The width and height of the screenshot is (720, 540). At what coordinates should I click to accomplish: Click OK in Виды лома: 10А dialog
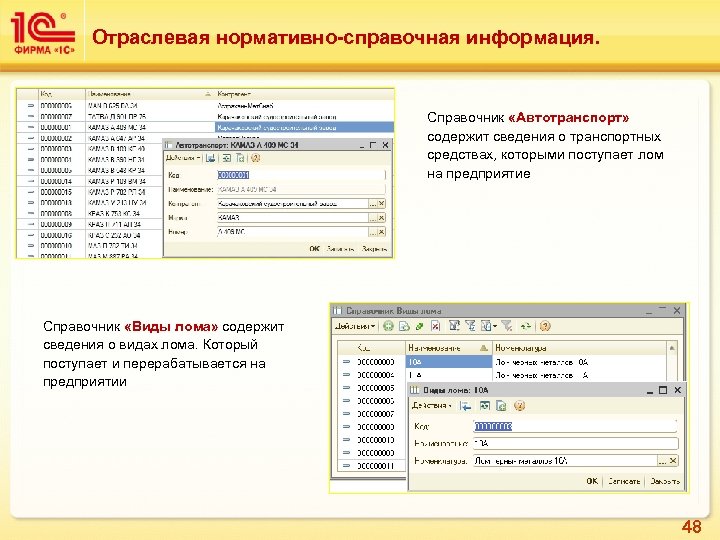(592, 481)
